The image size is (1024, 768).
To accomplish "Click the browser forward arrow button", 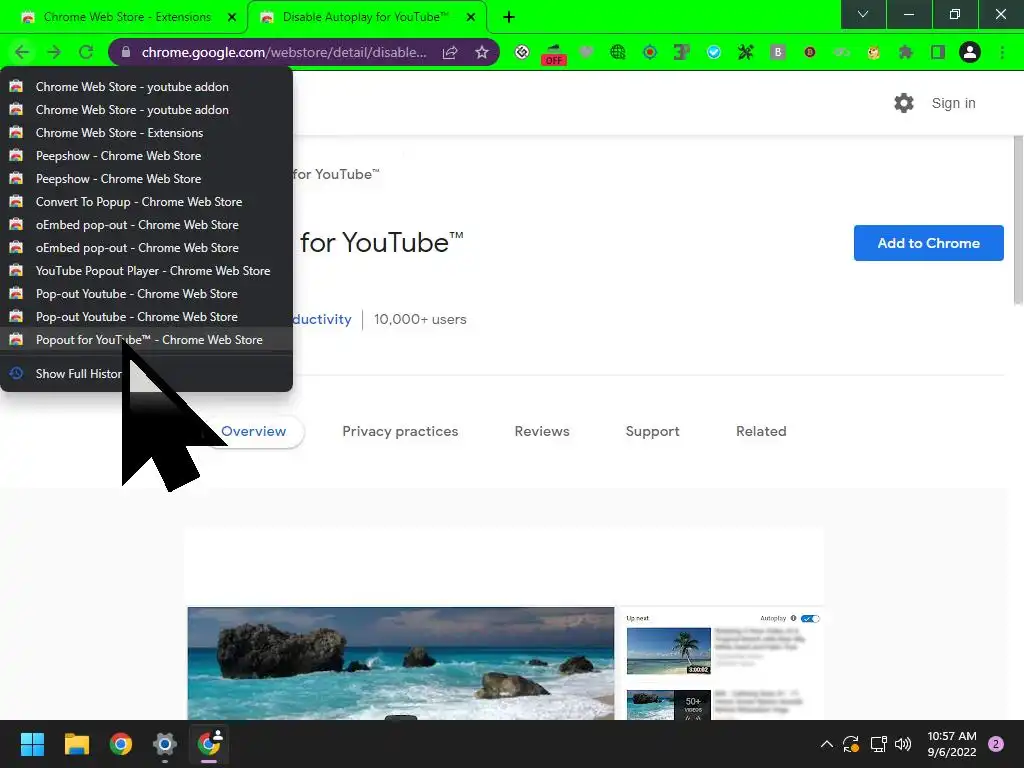I will (54, 52).
